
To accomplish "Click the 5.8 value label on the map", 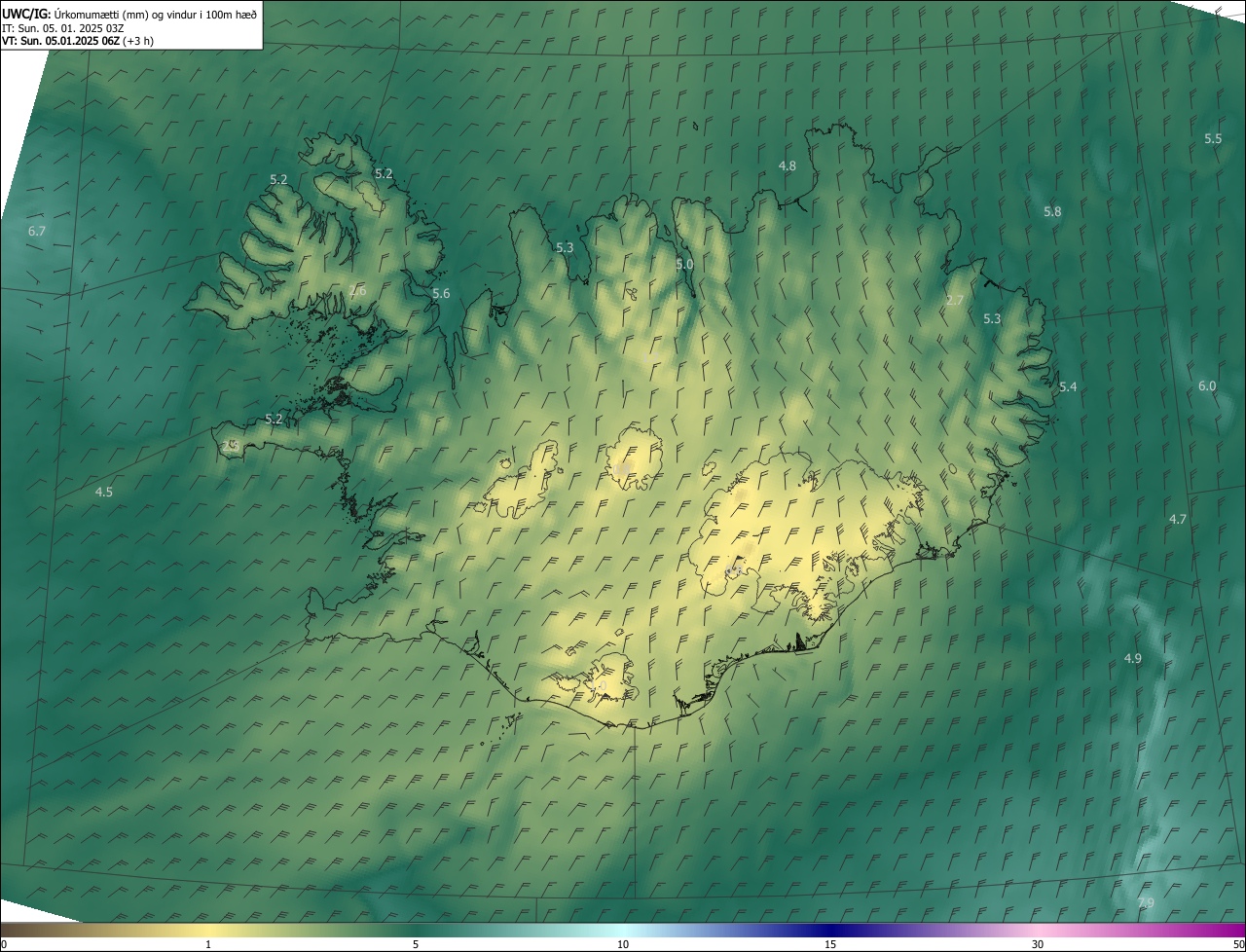I will (x=1052, y=212).
